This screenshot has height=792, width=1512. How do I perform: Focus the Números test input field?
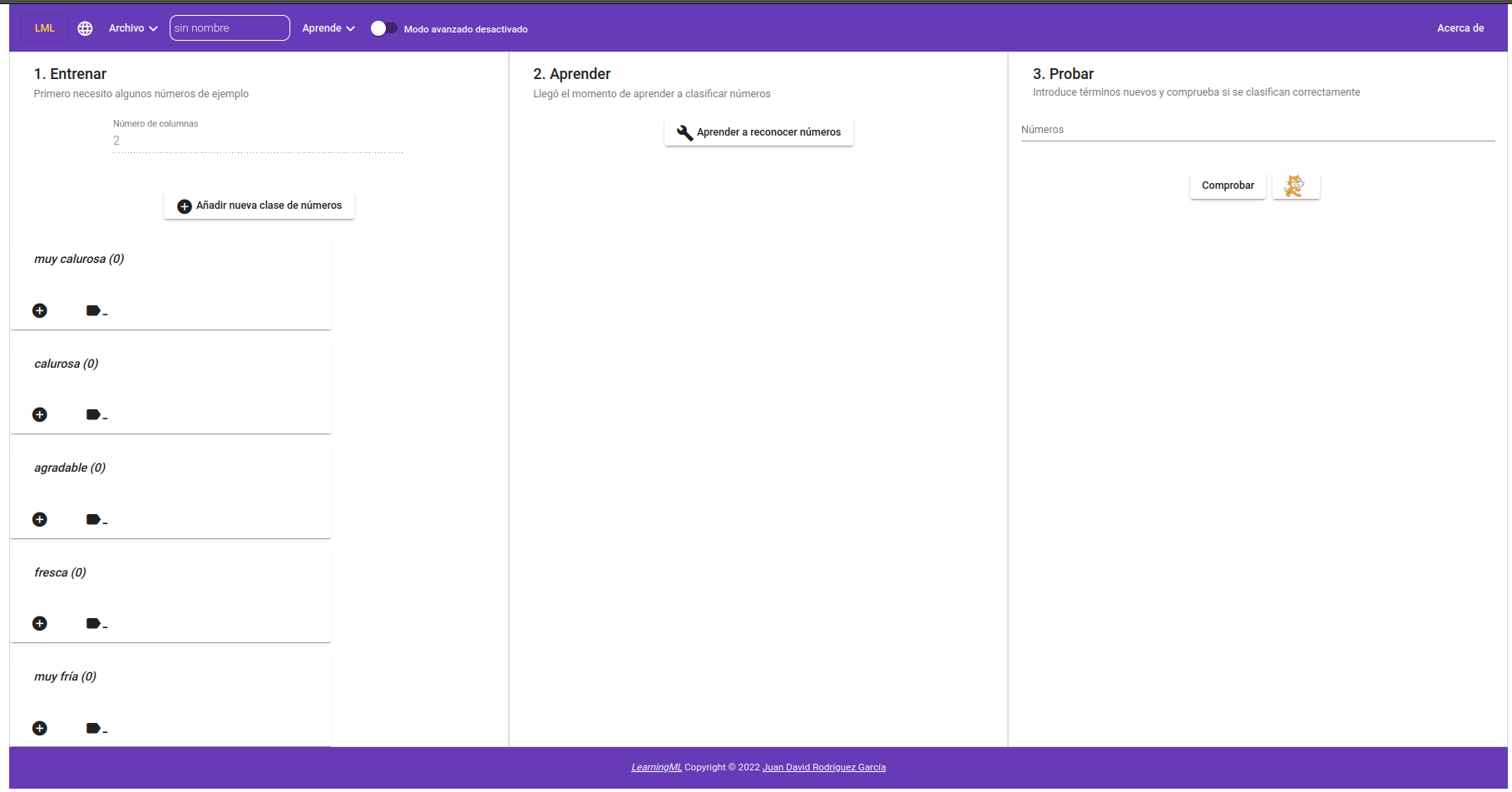[1257, 130]
